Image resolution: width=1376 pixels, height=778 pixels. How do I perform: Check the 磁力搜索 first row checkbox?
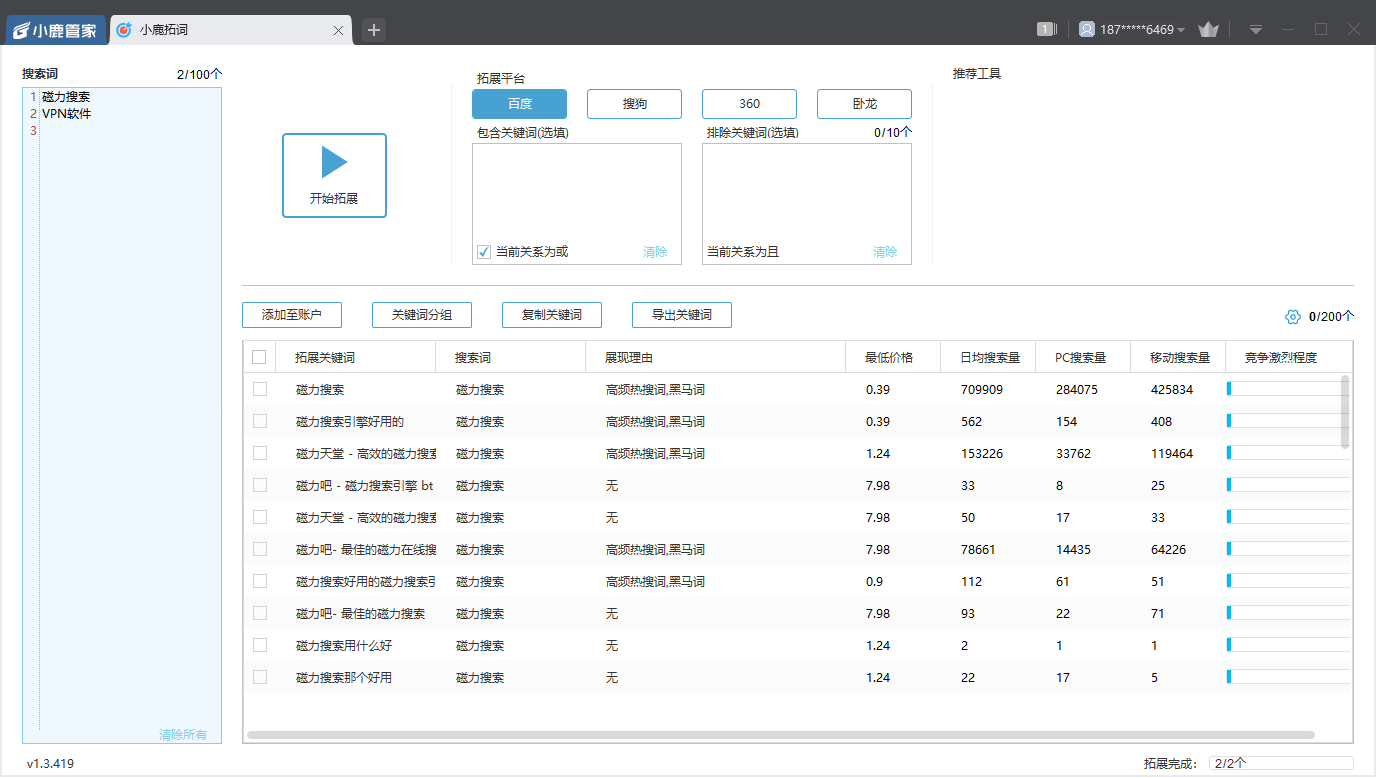[260, 389]
